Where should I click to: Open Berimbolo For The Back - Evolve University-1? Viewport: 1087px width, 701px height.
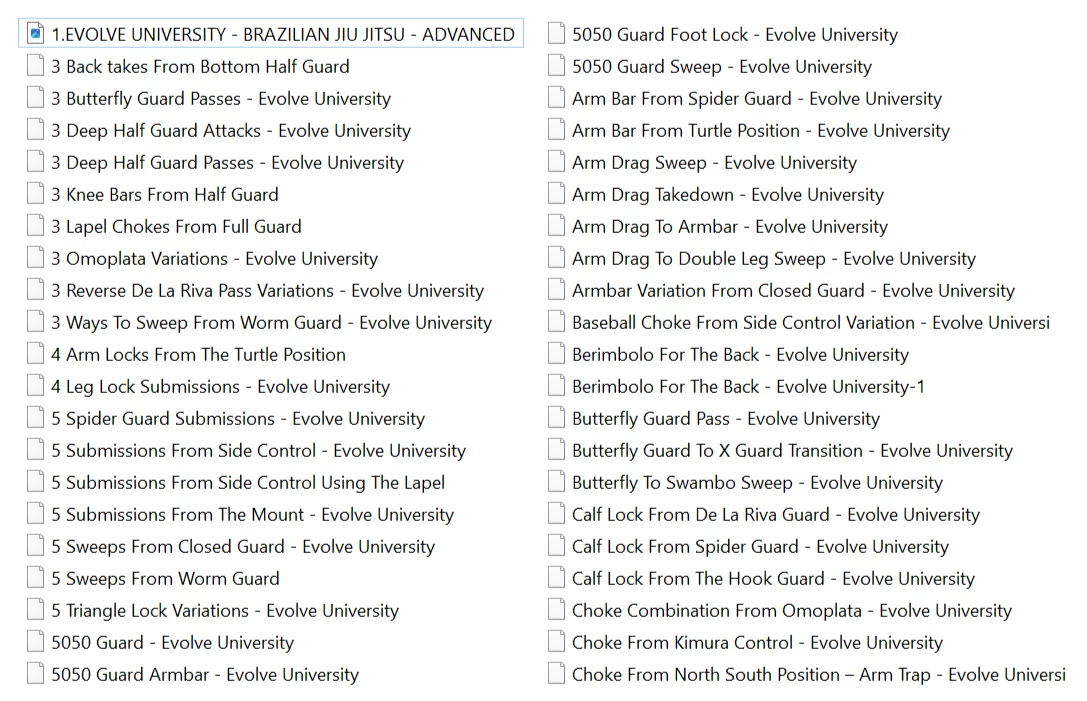point(748,387)
